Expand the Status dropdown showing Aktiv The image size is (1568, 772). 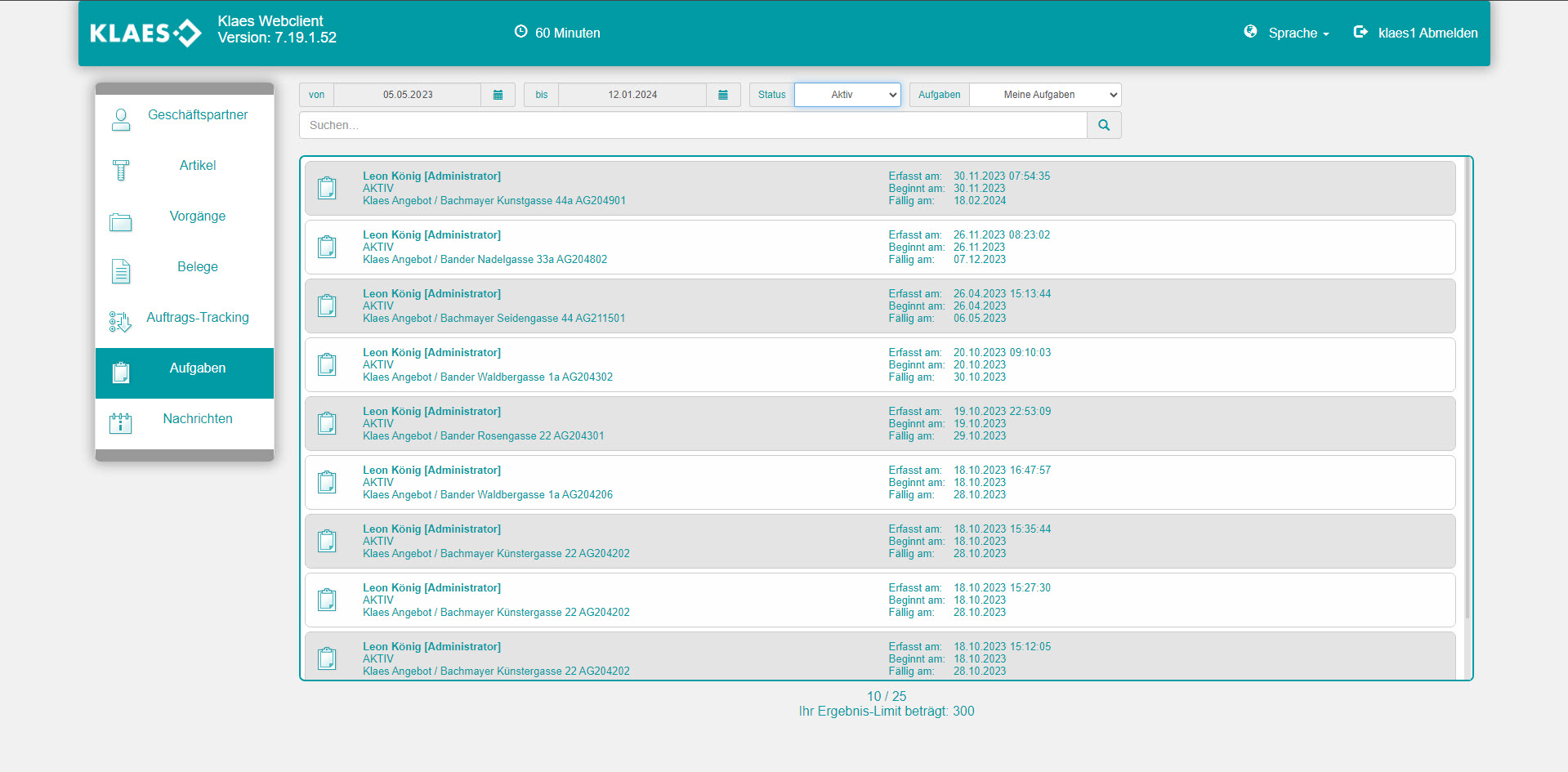coord(847,95)
